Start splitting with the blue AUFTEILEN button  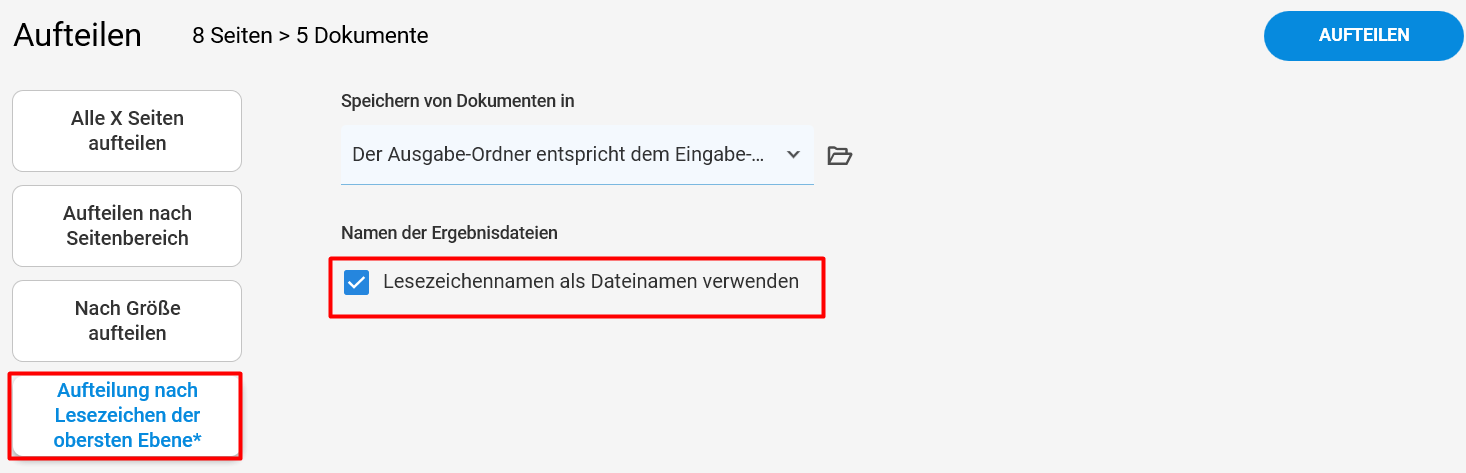[x=1364, y=36]
